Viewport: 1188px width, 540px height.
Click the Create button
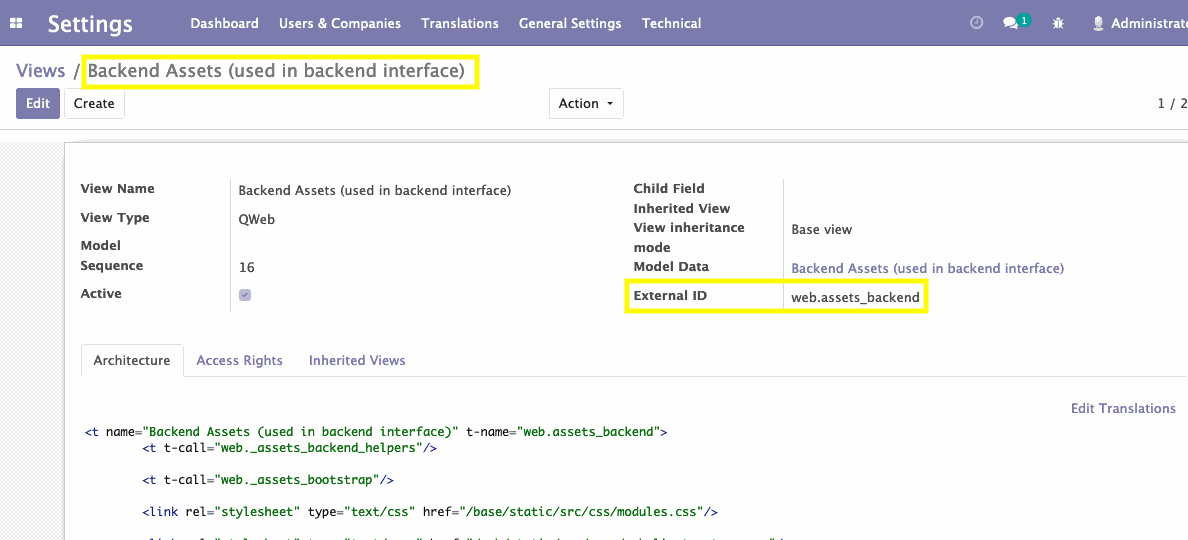click(x=94, y=103)
